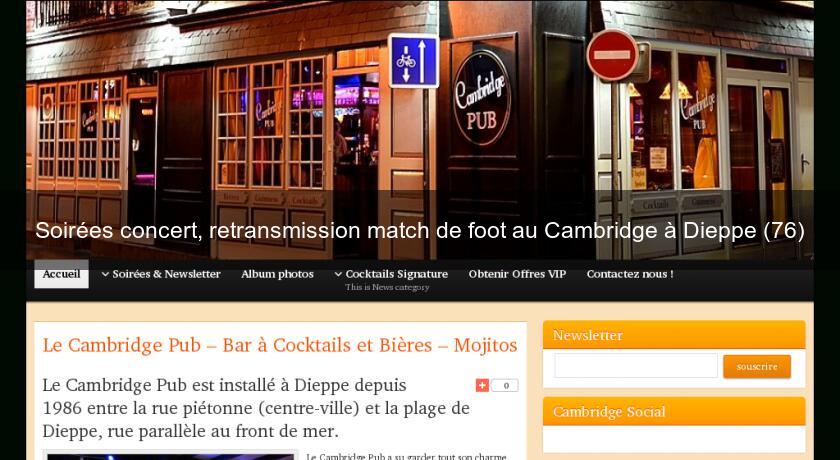Click the +1 count bubble showing 0

[x=505, y=386]
